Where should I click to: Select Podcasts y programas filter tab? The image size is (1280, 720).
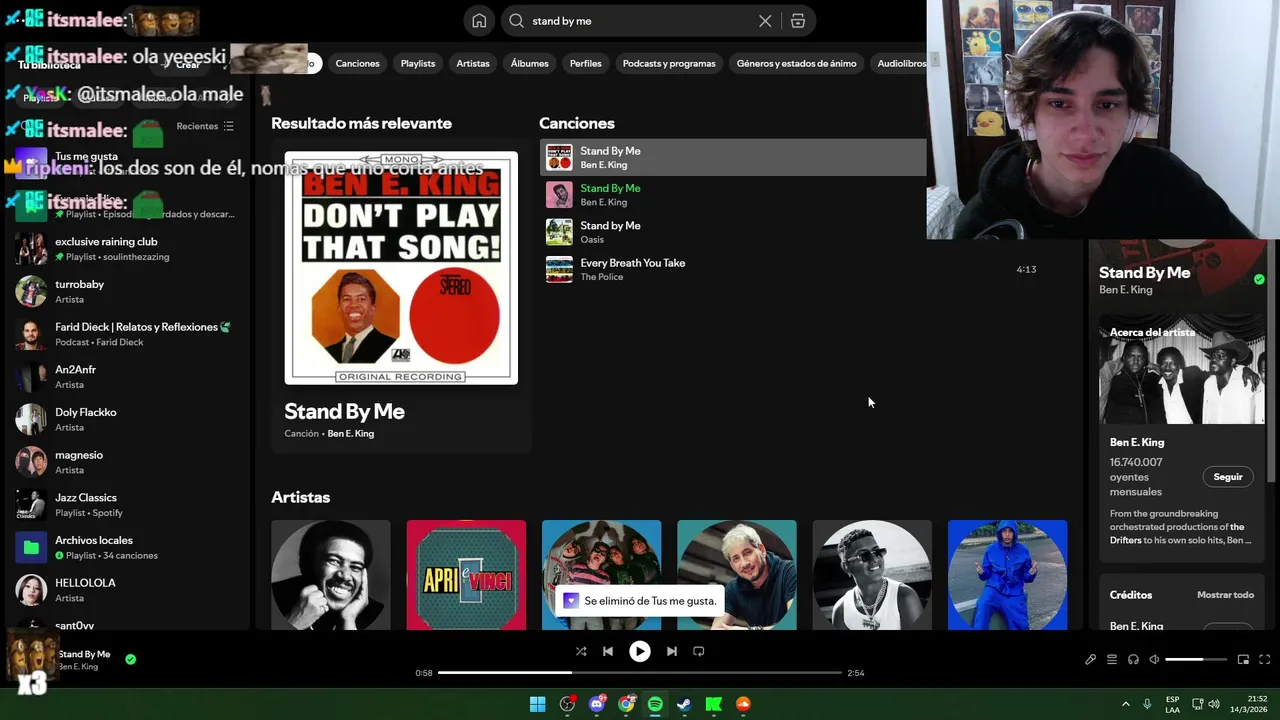669,63
